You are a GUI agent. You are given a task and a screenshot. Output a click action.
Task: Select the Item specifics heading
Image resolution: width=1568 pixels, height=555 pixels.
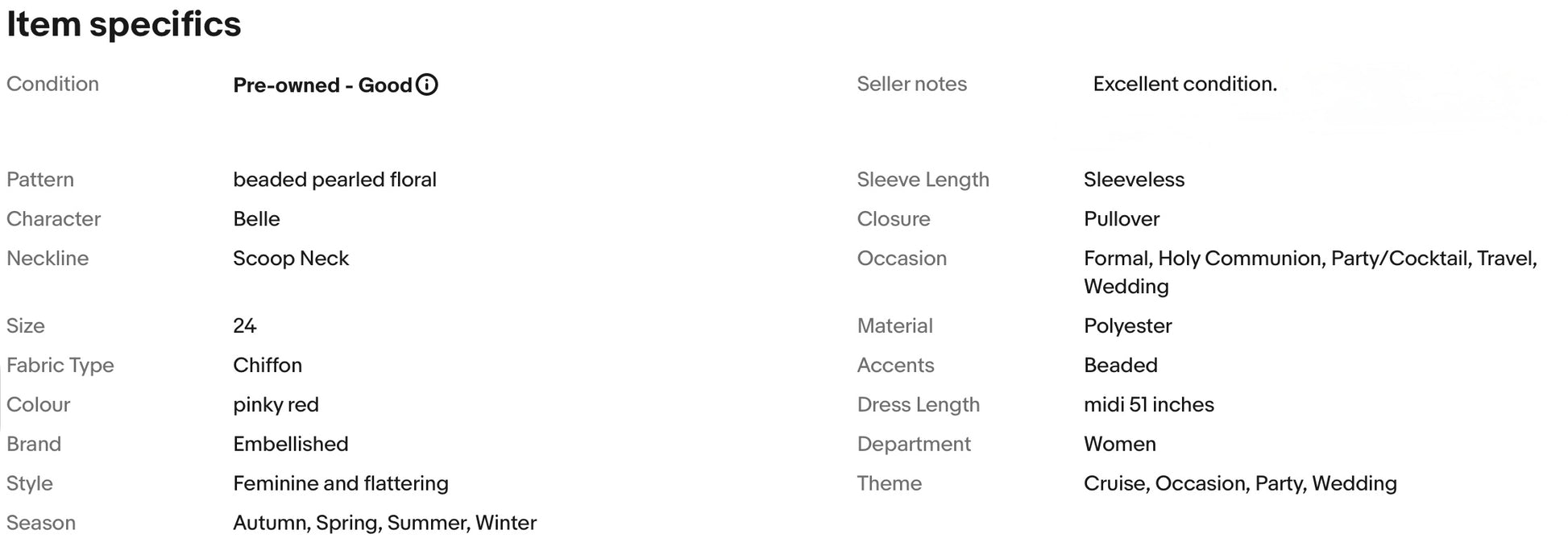pos(124,24)
